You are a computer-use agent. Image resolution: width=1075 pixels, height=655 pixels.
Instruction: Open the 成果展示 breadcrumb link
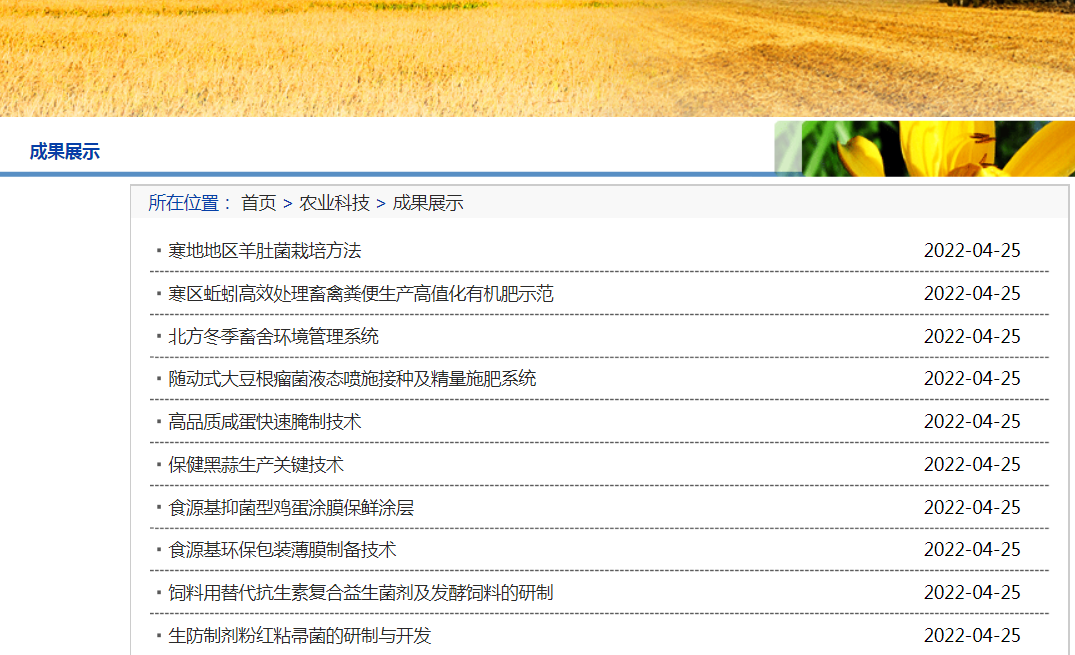pos(428,203)
